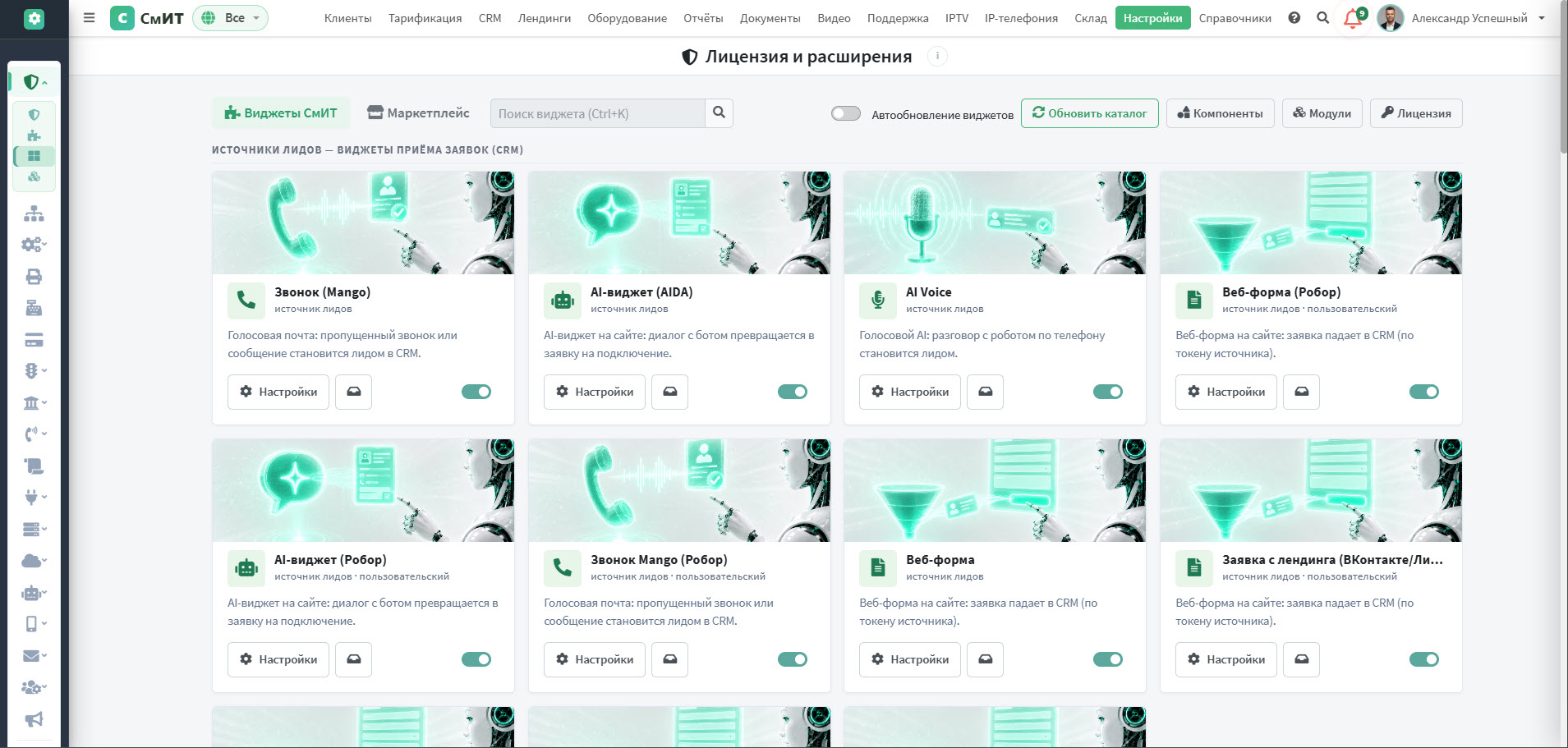Turn off the AI-виджет (AIDA) switch

coord(793,392)
